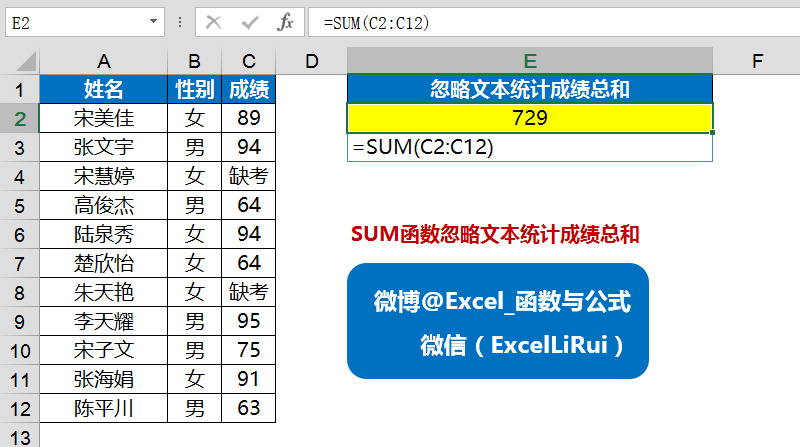This screenshot has width=800, height=447.
Task: Click cell 忽略文本统计成绩总和 in column E
Action: (x=530, y=89)
